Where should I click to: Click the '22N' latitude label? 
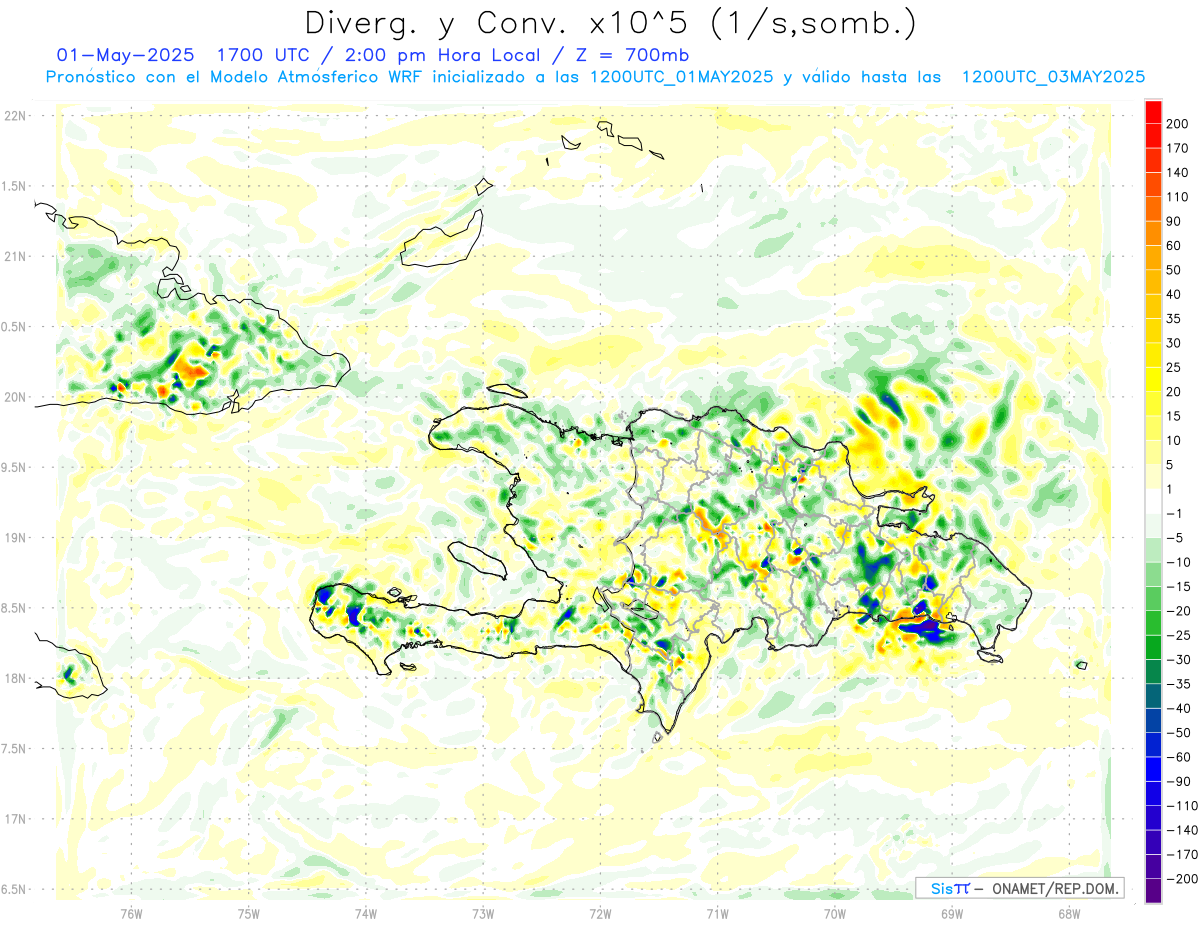(14, 116)
